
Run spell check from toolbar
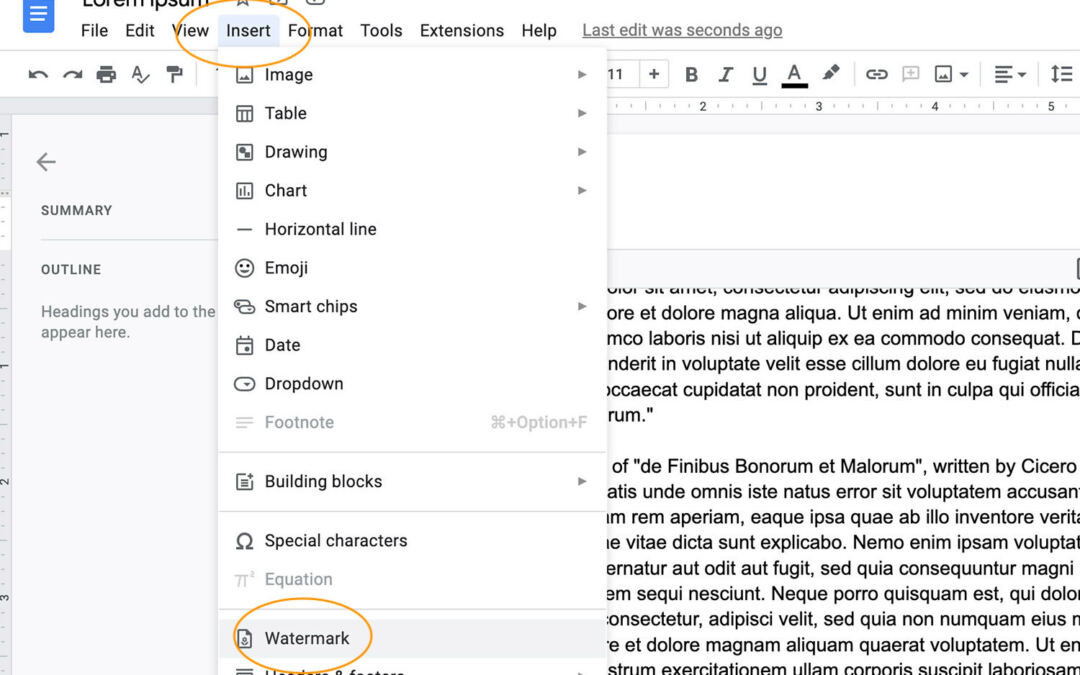(141, 75)
